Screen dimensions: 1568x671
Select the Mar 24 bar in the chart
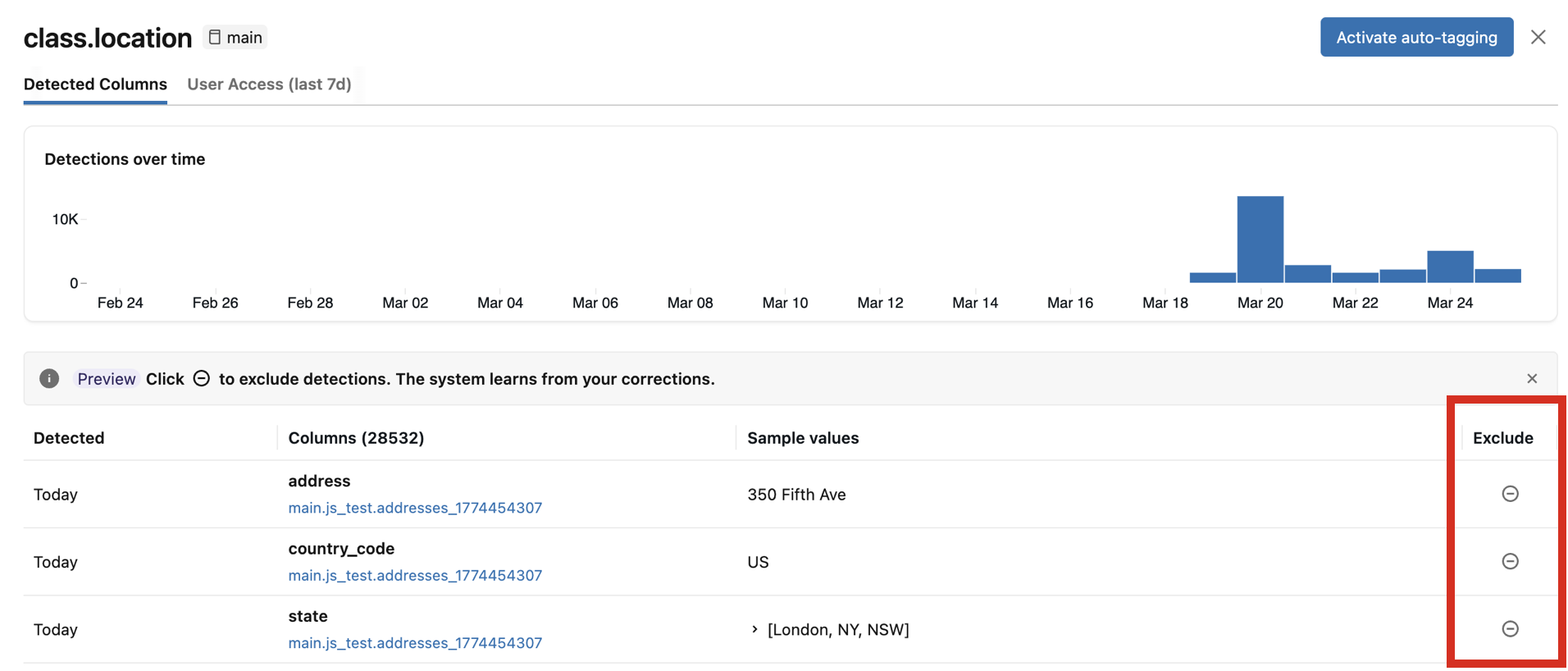1449,267
